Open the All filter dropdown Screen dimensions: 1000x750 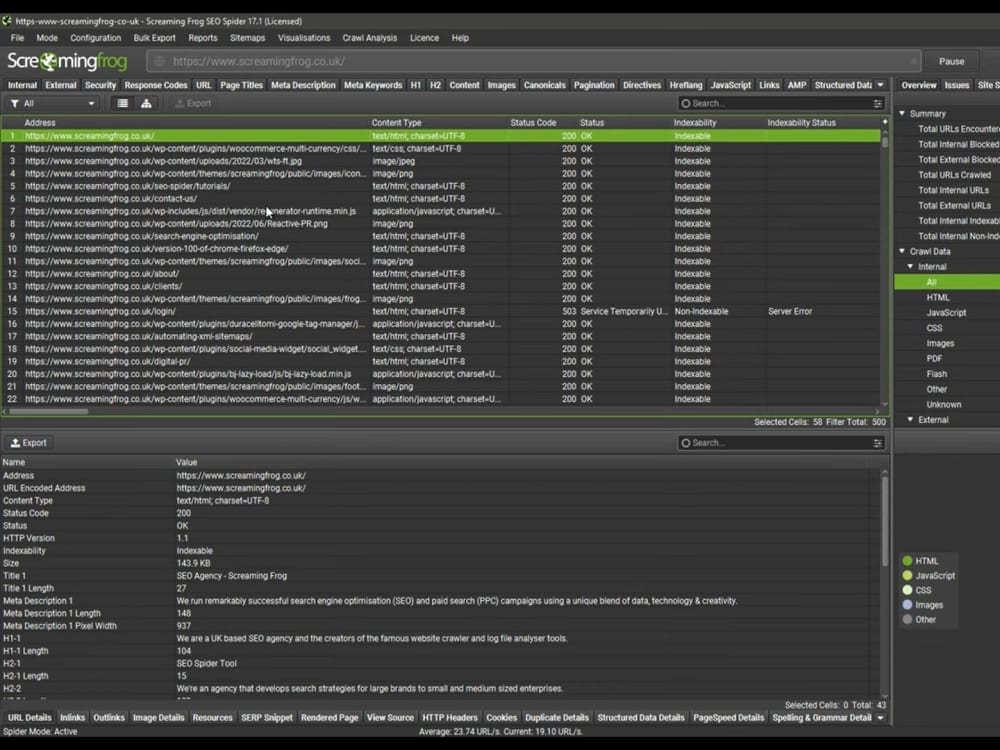pos(54,103)
